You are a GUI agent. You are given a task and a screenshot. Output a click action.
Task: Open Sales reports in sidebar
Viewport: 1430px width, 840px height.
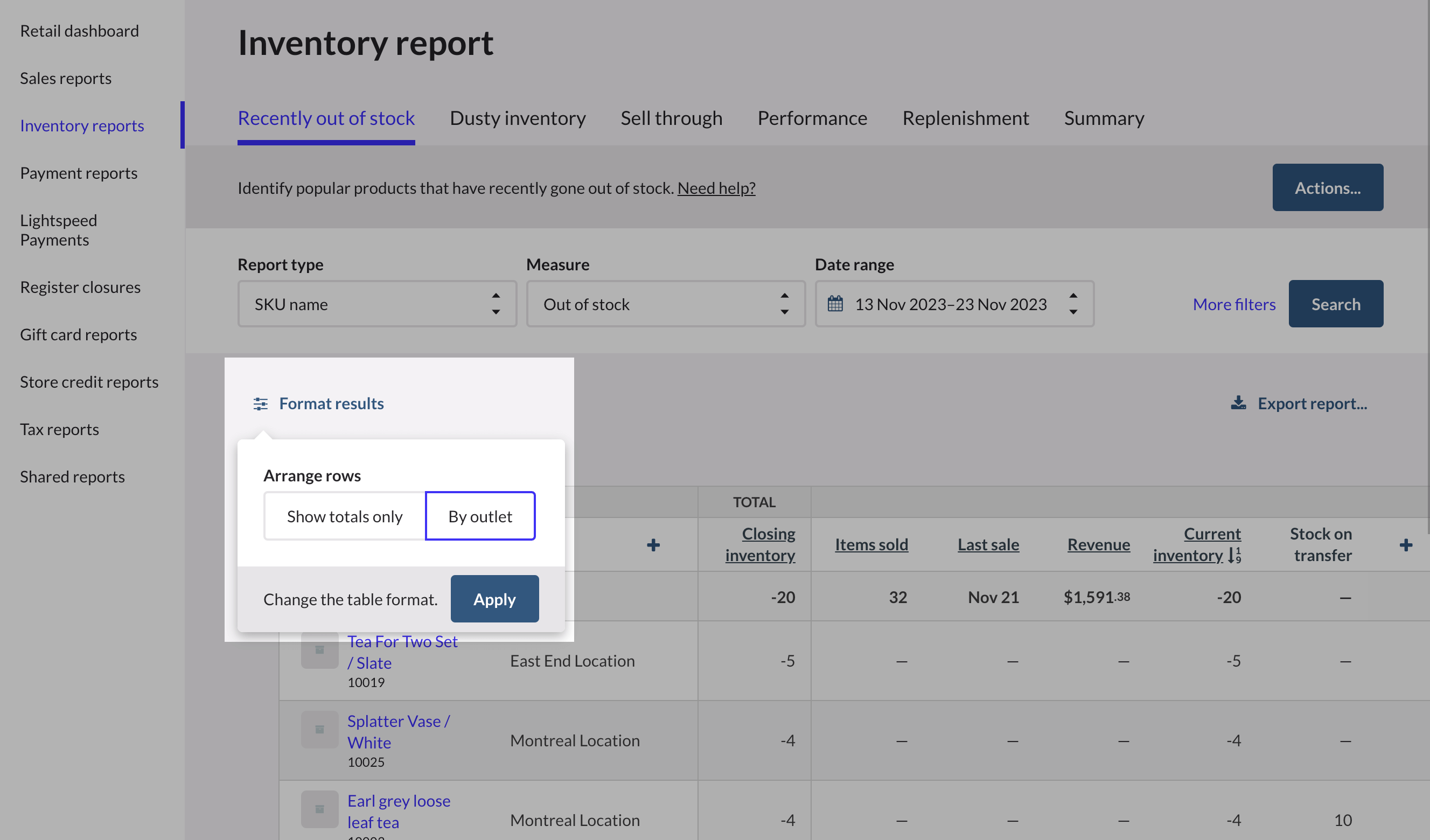coord(66,78)
